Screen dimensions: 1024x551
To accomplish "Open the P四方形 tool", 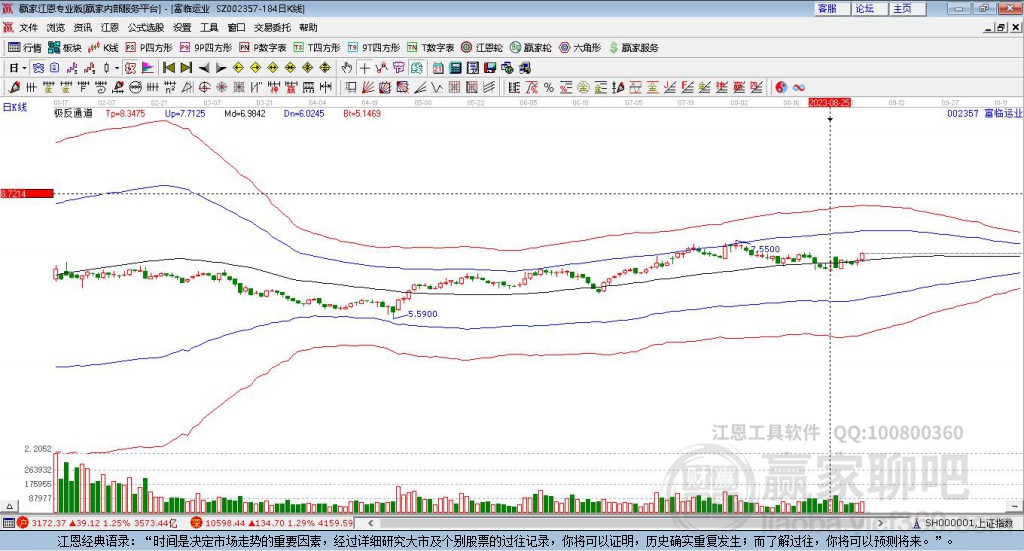I will (149, 48).
